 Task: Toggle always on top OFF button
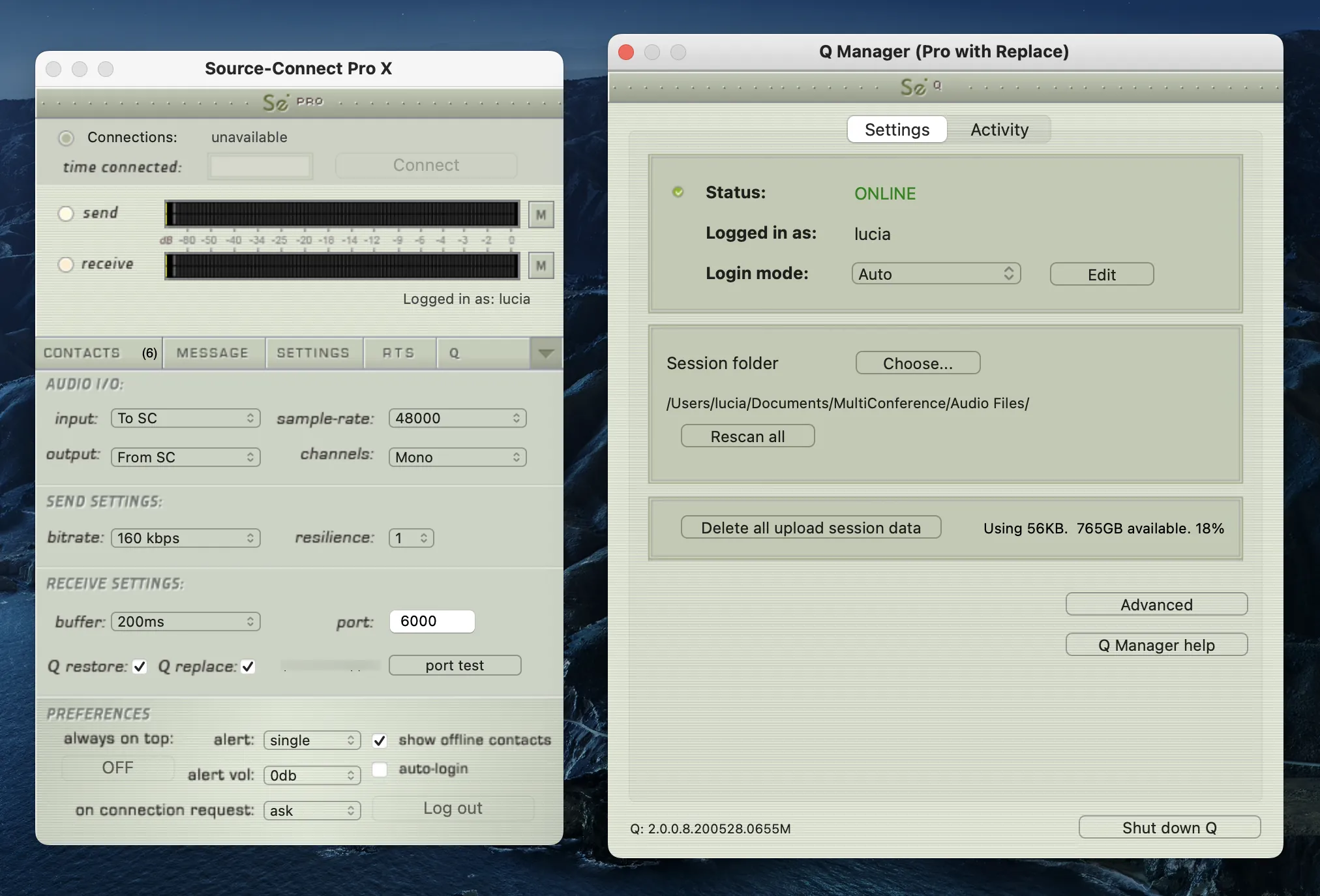click(117, 768)
